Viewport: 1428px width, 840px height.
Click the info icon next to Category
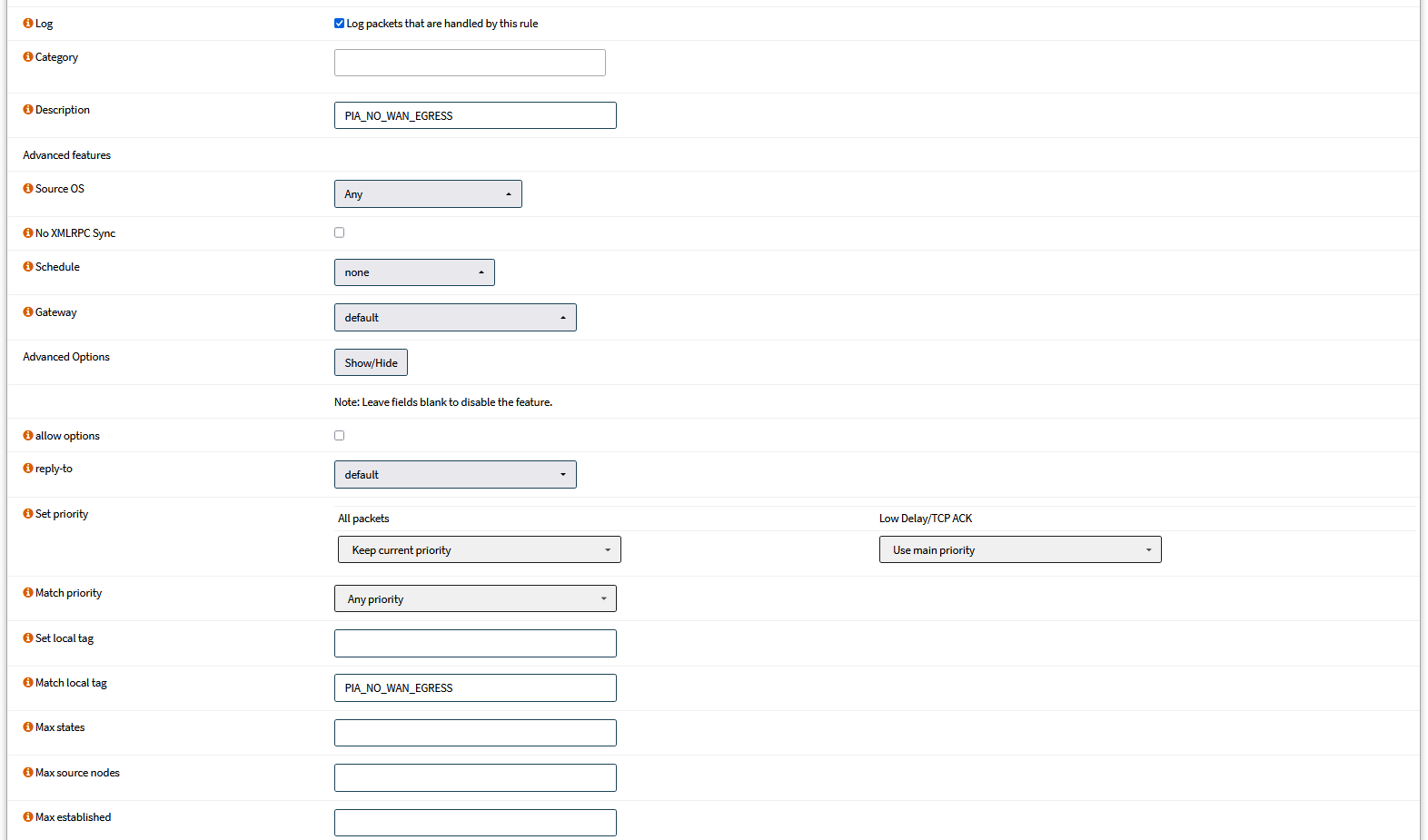(x=28, y=57)
